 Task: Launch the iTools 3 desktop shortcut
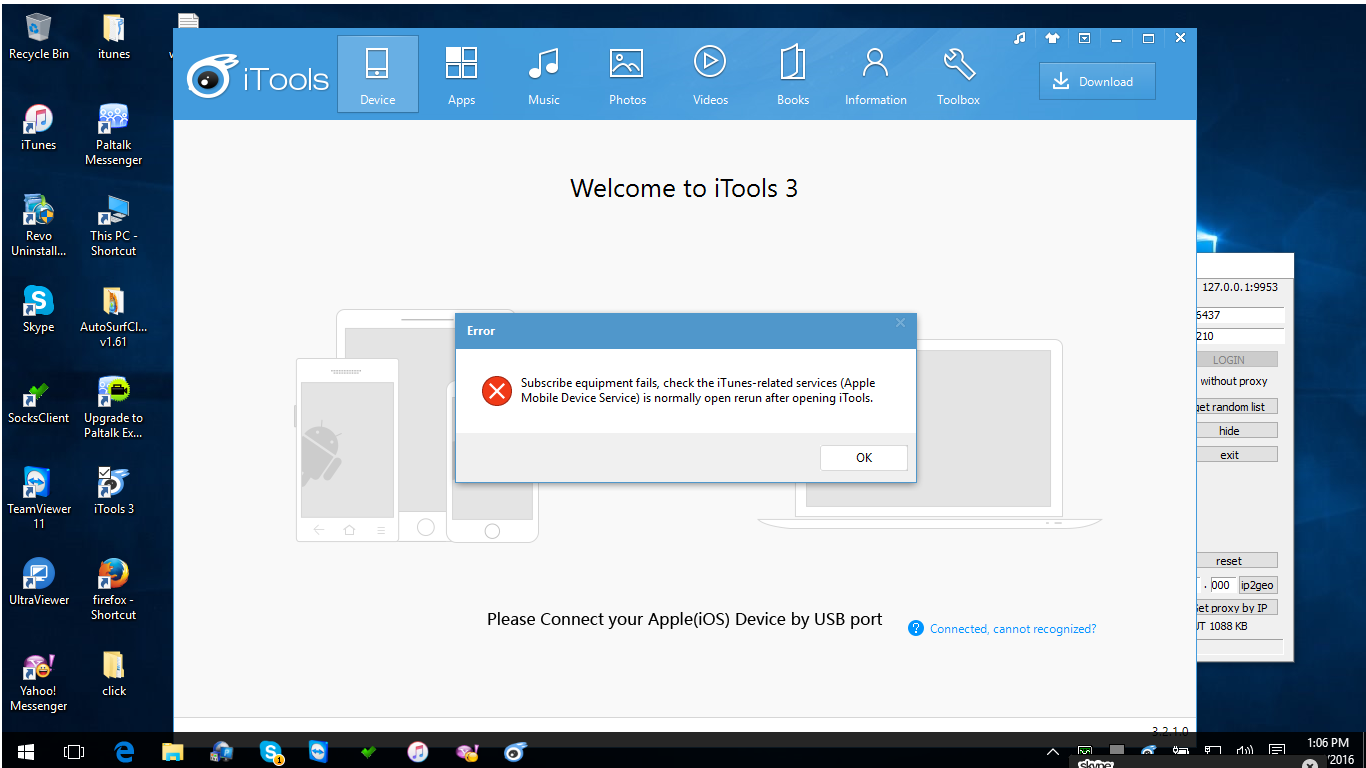[114, 491]
